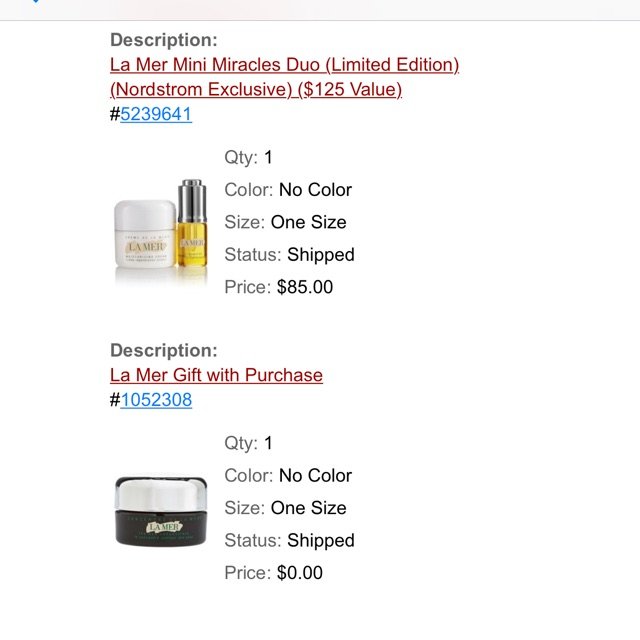The image size is (640, 640).
Task: Click the second Description label above Gift
Action: [x=163, y=350]
